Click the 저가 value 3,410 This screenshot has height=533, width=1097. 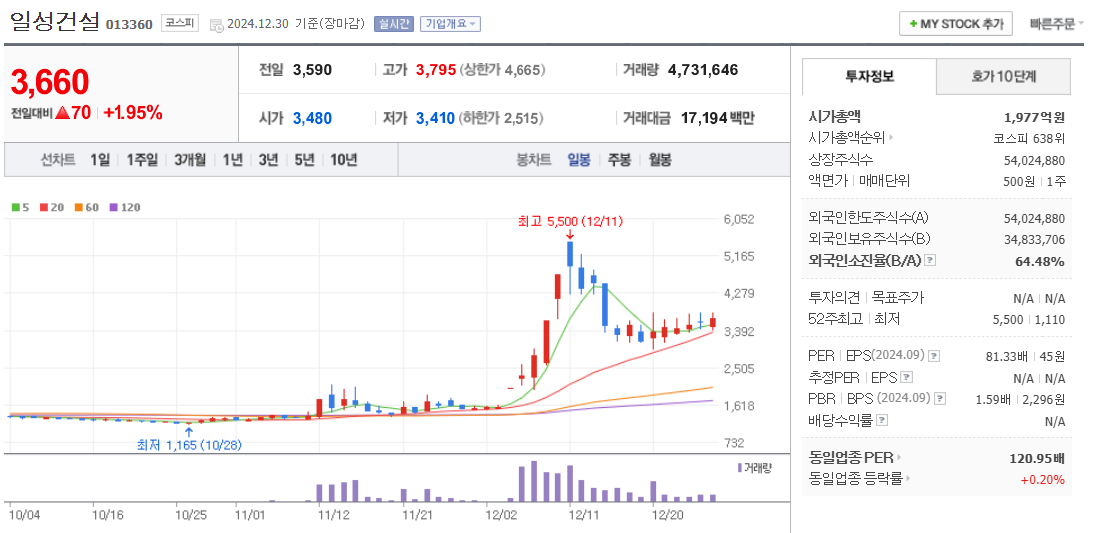(435, 118)
